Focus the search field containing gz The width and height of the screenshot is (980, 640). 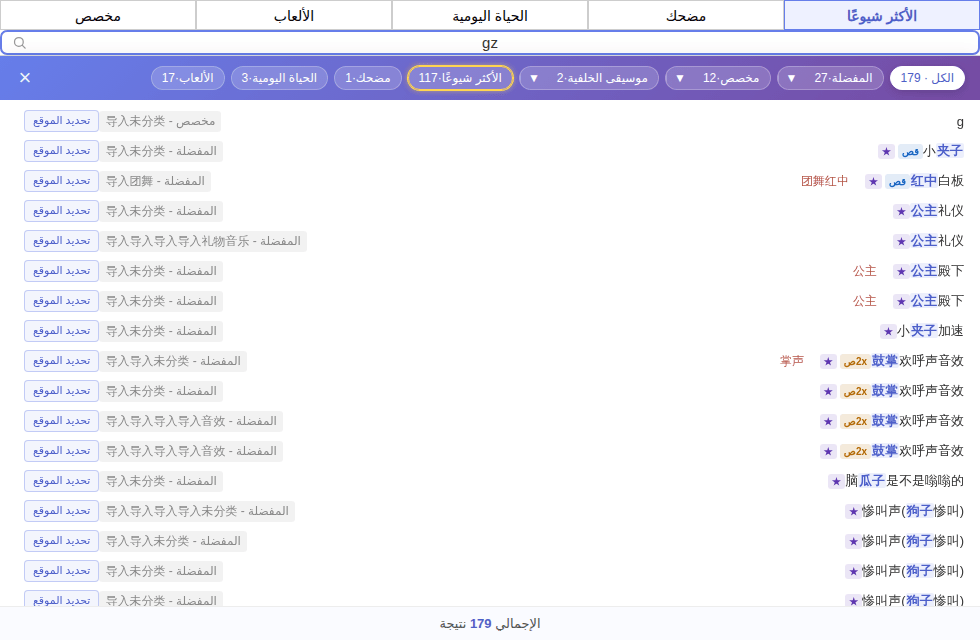pos(490,42)
